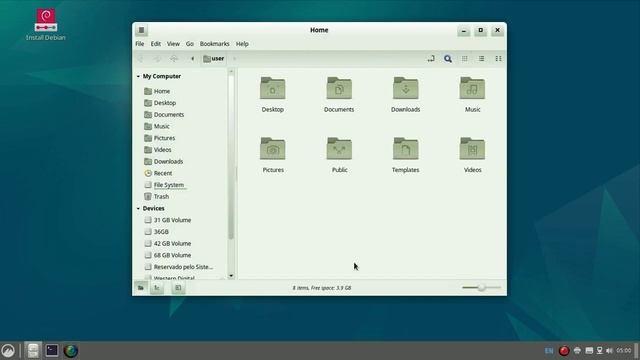
Task: Open the Bookmarks menu
Action: pos(214,44)
